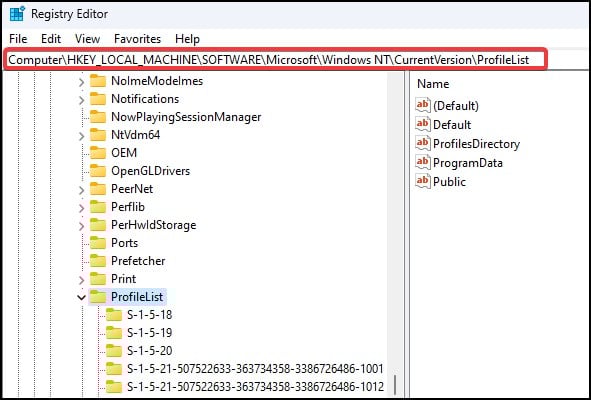This screenshot has width=591, height=400.
Task: Open the View menu
Action: 87,39
